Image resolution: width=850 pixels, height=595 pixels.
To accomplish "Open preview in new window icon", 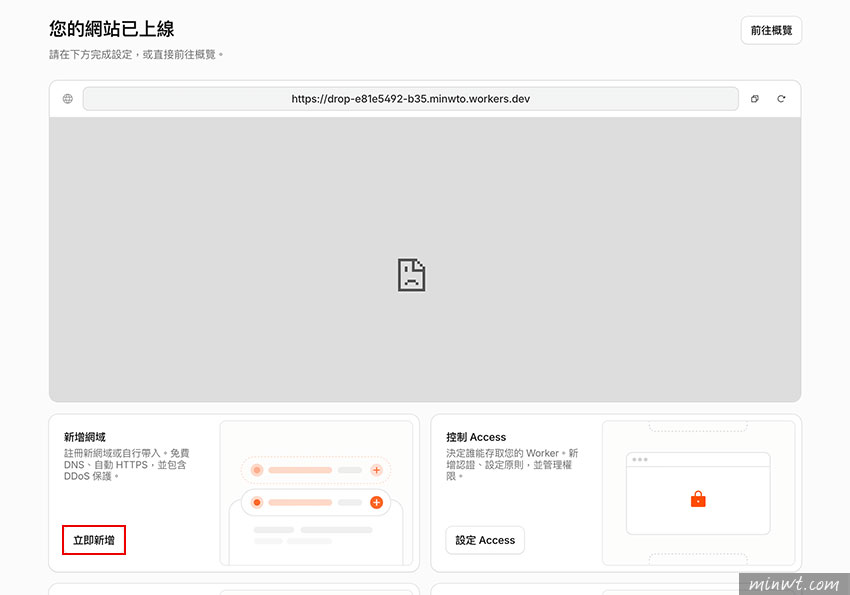I will 755,99.
